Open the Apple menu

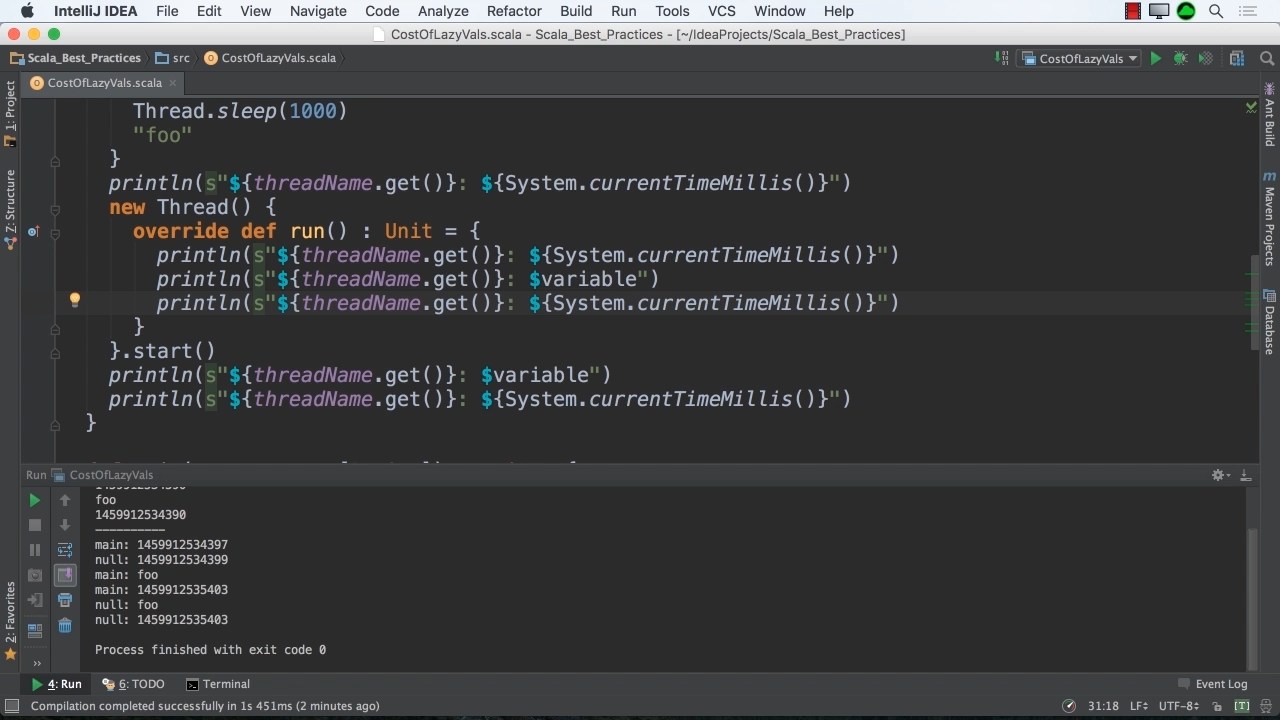(27, 11)
